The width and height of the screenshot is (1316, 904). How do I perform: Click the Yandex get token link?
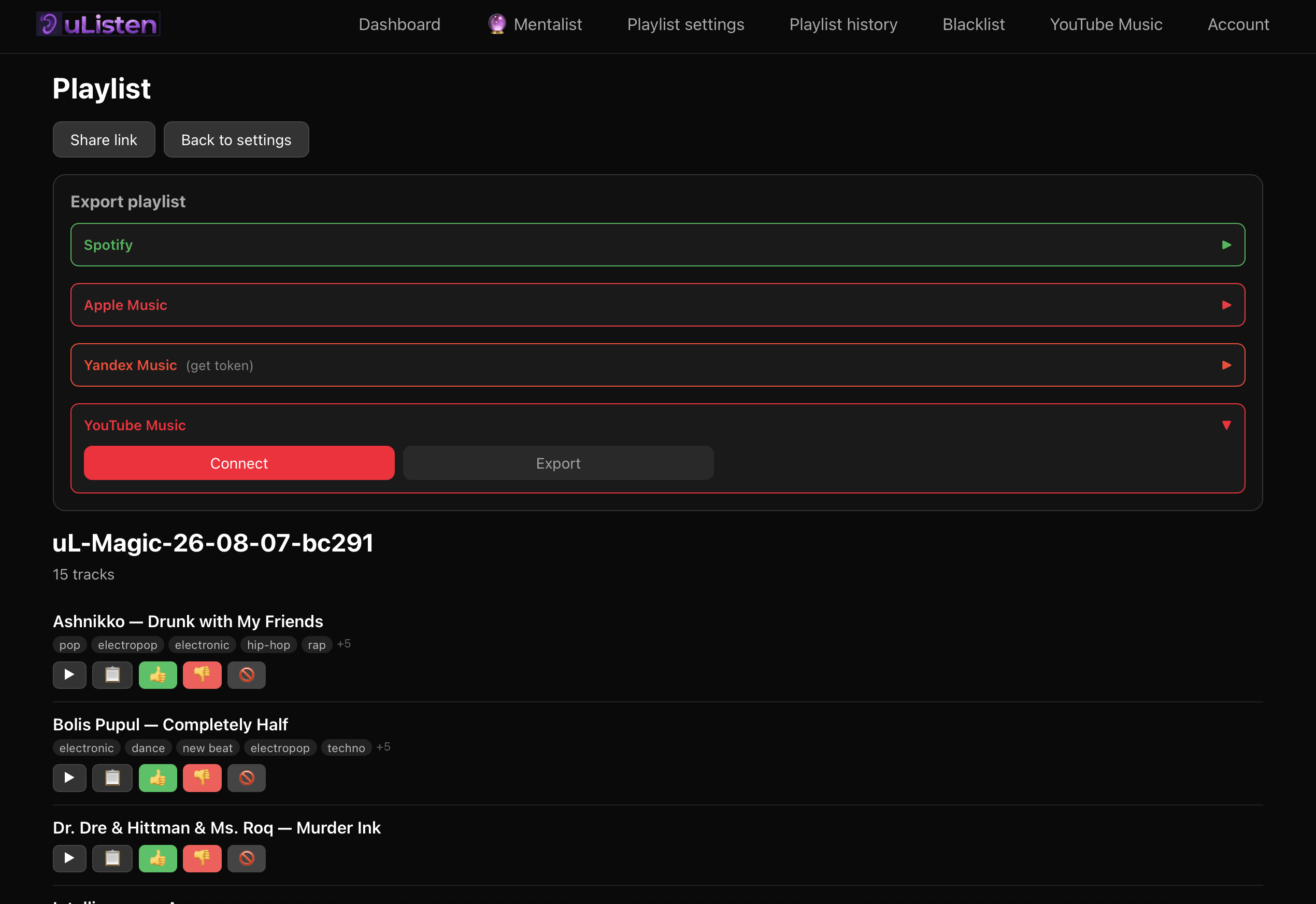tap(220, 365)
